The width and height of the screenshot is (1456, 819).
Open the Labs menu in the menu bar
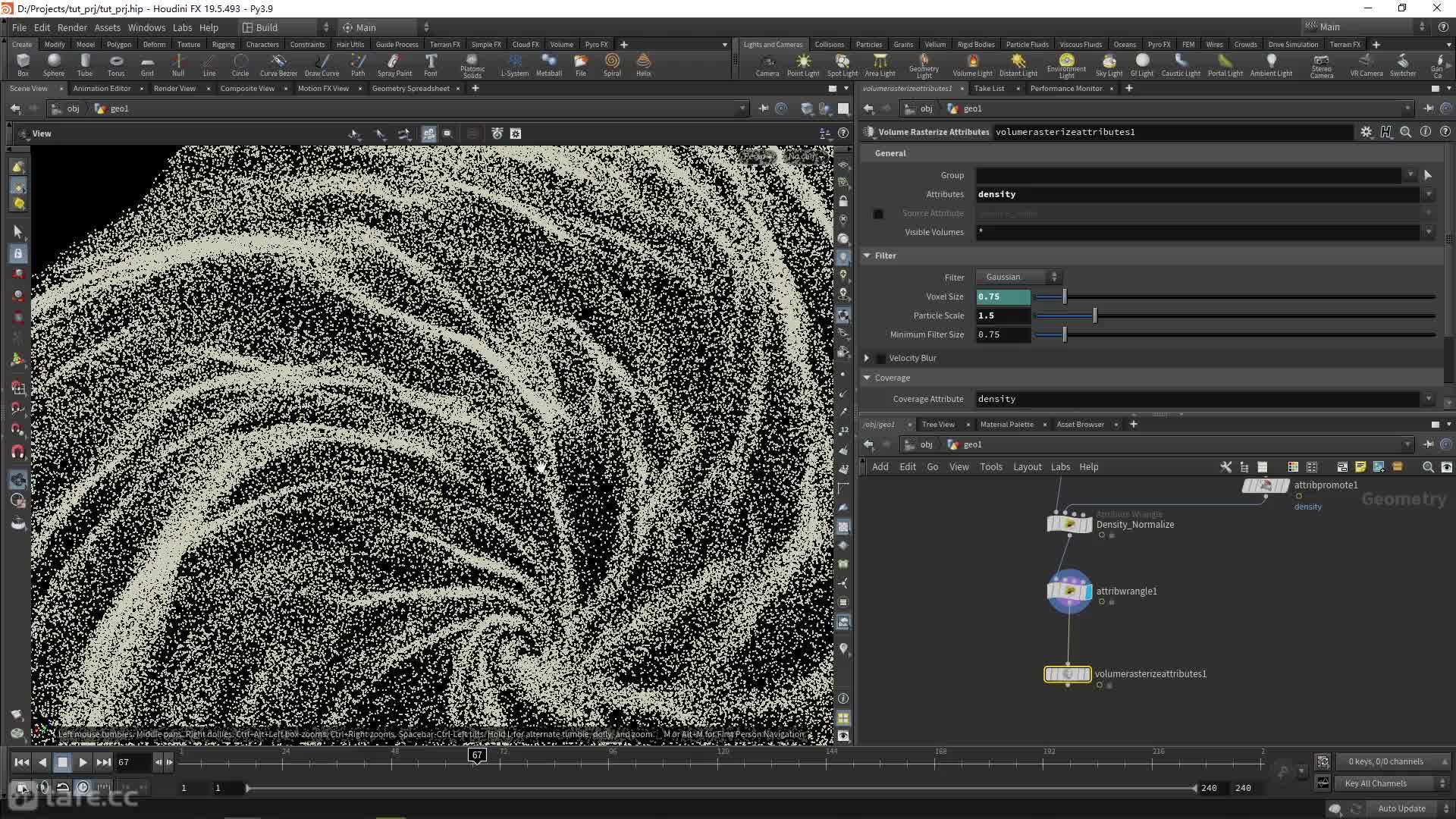[183, 27]
